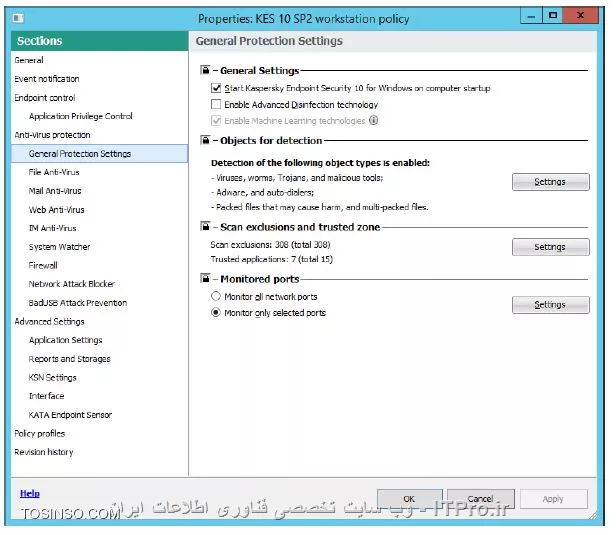Minimize the Properties window

(531, 16)
